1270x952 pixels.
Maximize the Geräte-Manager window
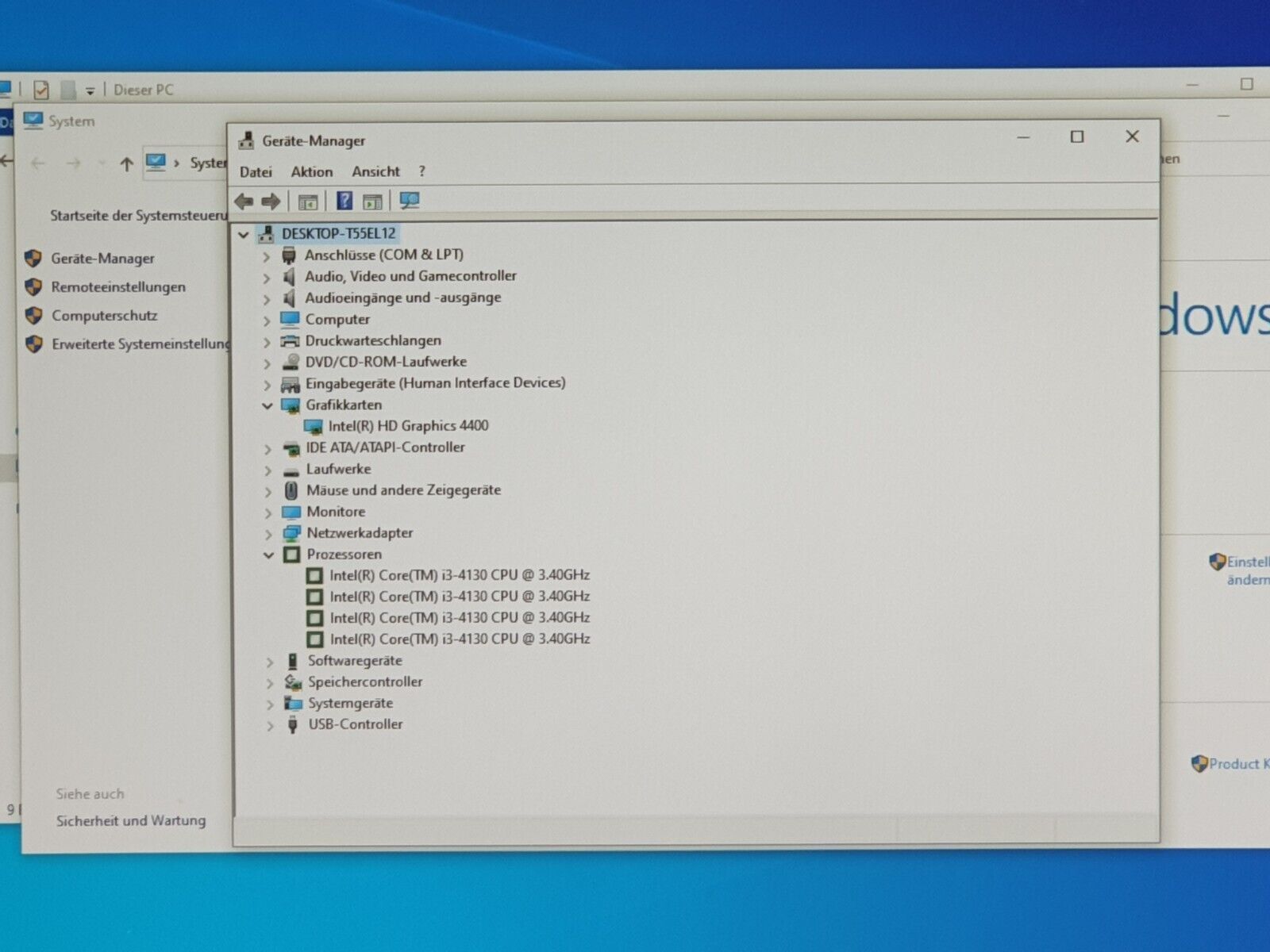pyautogui.click(x=1077, y=136)
